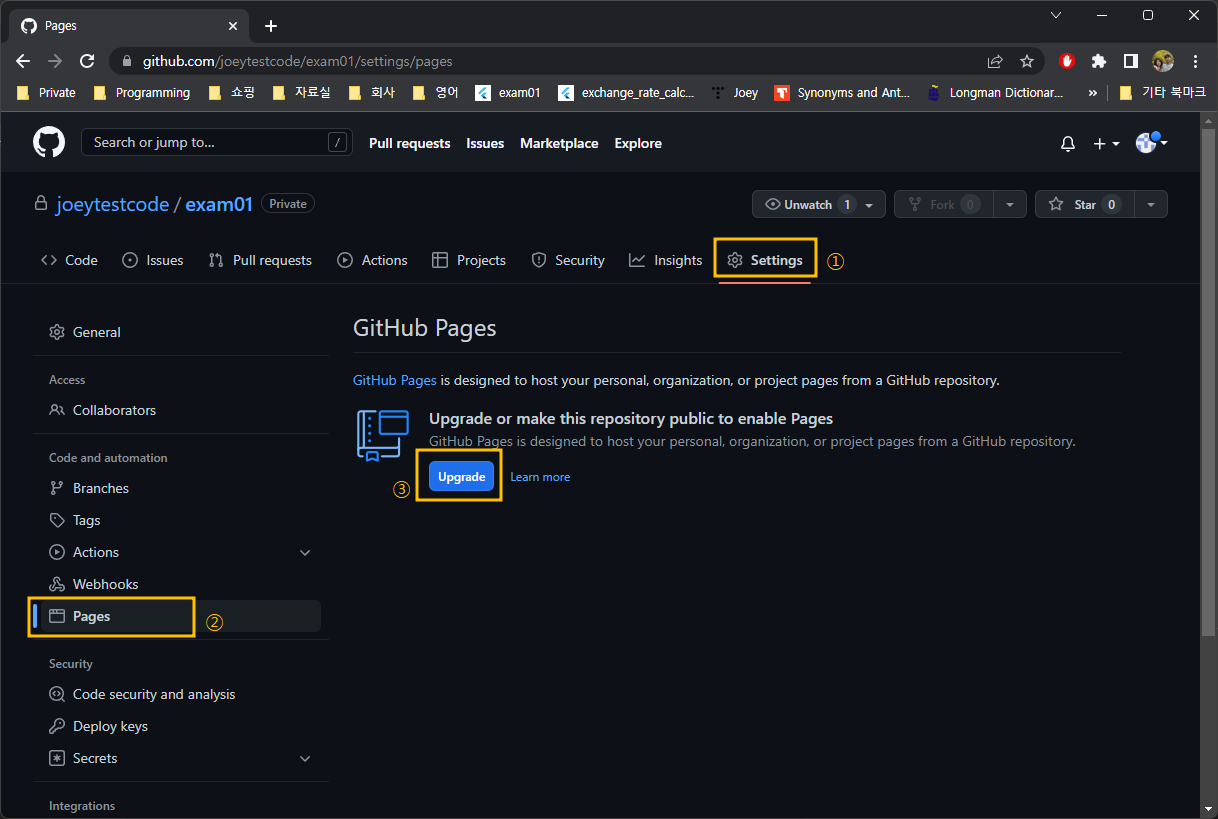Reload the page
This screenshot has height=819, width=1218.
tap(87, 61)
